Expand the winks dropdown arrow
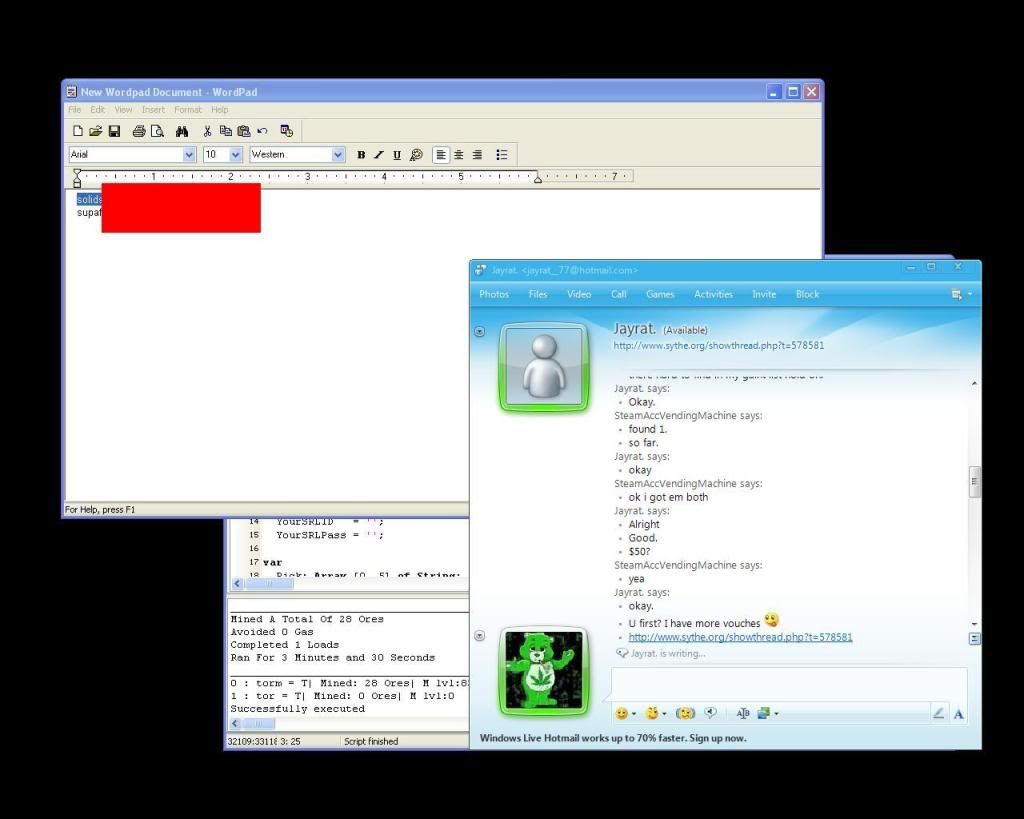The width and height of the screenshot is (1024, 819). click(664, 714)
